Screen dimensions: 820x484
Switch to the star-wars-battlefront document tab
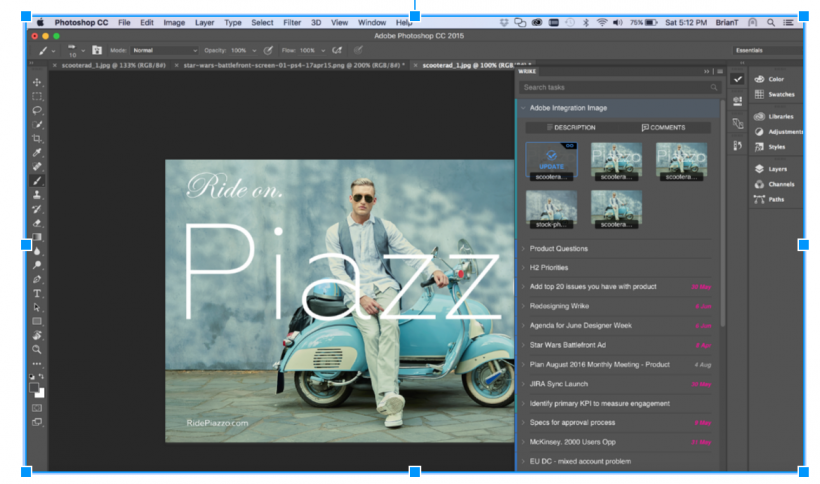tap(291, 65)
